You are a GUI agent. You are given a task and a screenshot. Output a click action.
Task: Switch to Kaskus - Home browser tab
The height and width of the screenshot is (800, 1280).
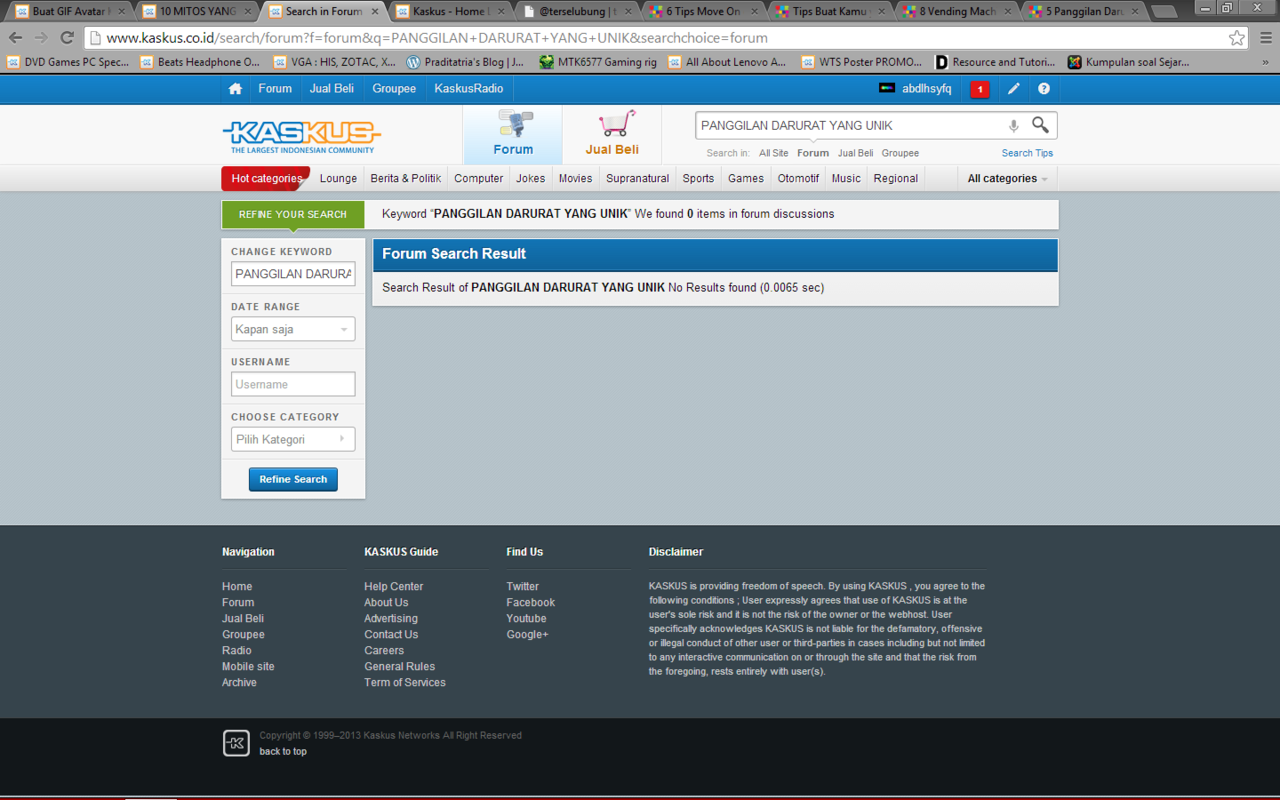(449, 12)
